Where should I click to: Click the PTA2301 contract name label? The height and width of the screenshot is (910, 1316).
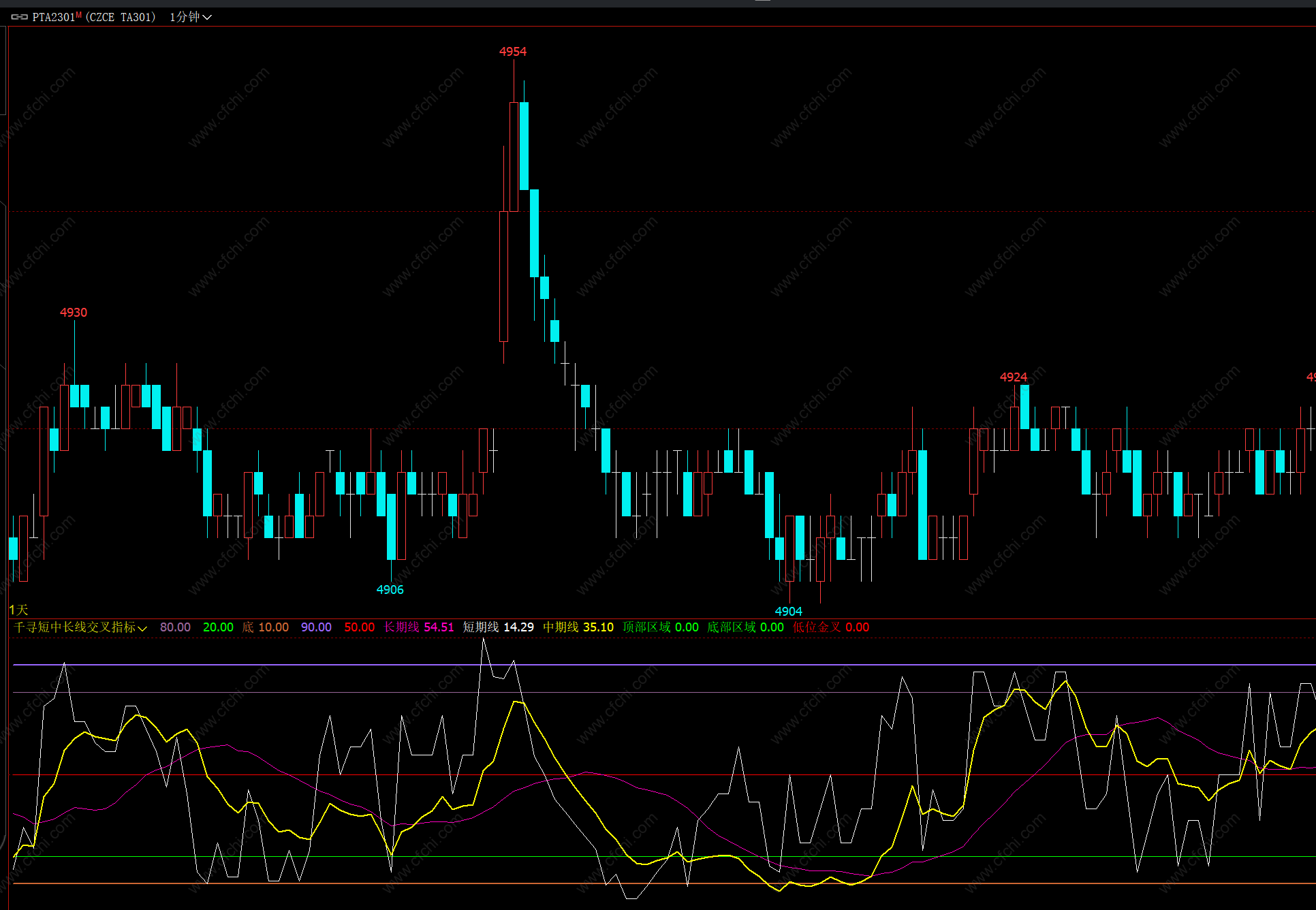click(53, 17)
